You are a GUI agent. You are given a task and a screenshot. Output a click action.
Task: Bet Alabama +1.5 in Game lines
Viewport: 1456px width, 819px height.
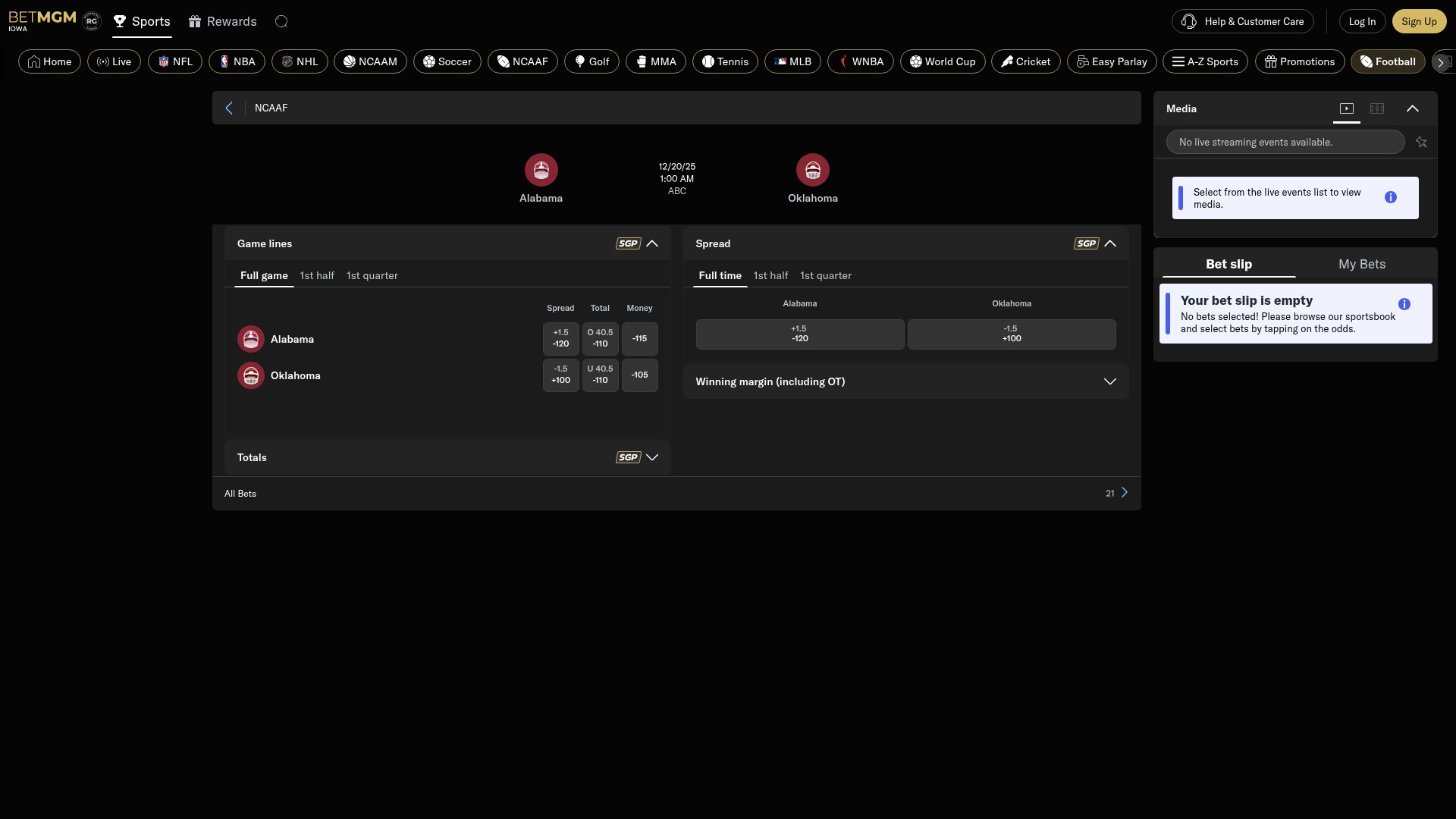pos(560,338)
